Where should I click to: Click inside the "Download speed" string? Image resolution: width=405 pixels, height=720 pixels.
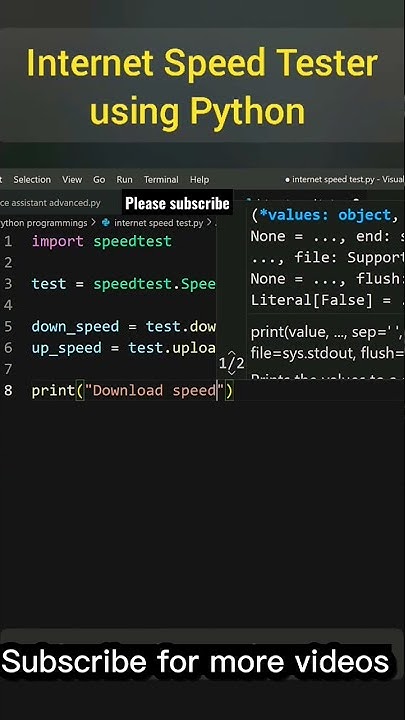click(154, 390)
